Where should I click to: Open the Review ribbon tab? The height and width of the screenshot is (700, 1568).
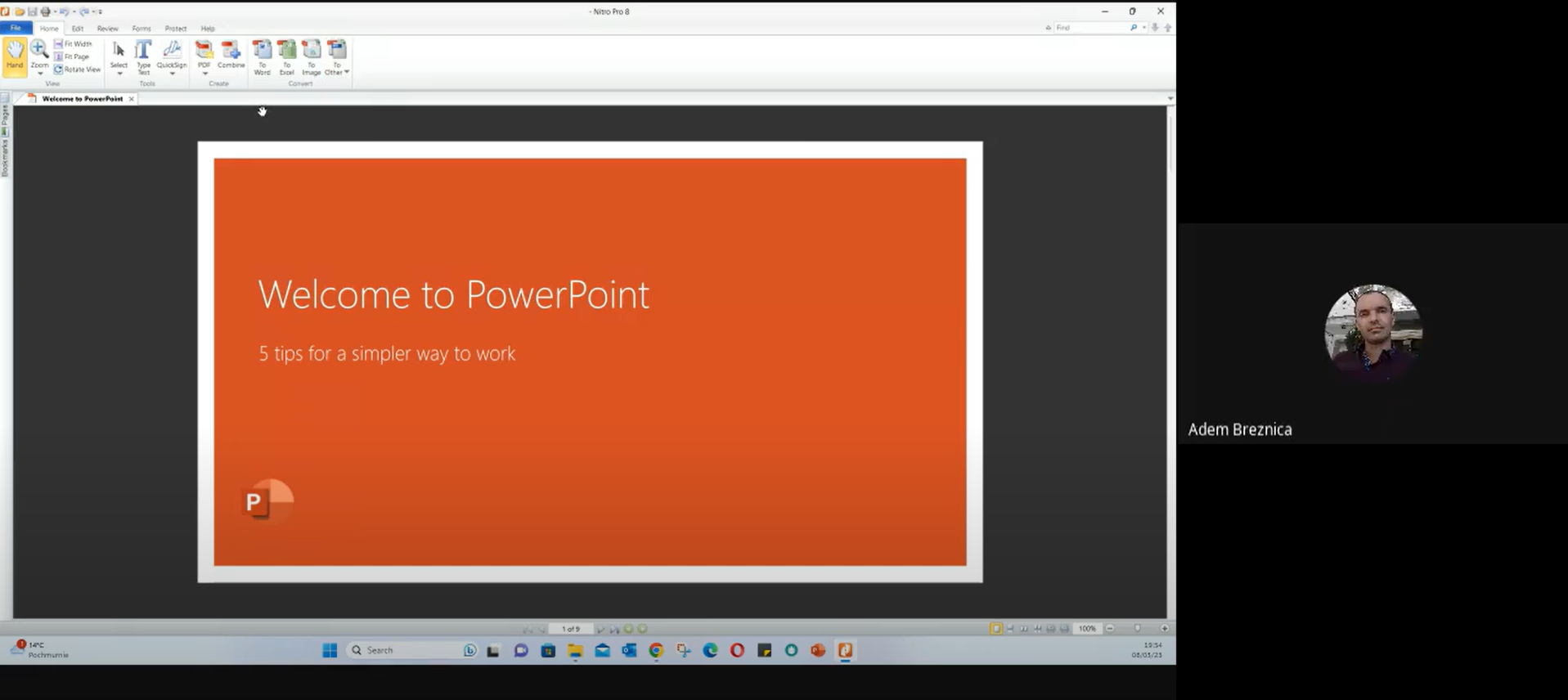pos(107,29)
